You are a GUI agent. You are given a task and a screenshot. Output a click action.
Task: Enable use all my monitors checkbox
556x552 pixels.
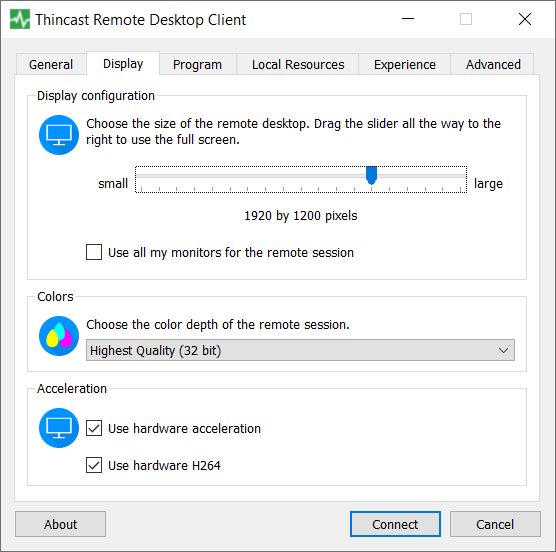pos(94,252)
